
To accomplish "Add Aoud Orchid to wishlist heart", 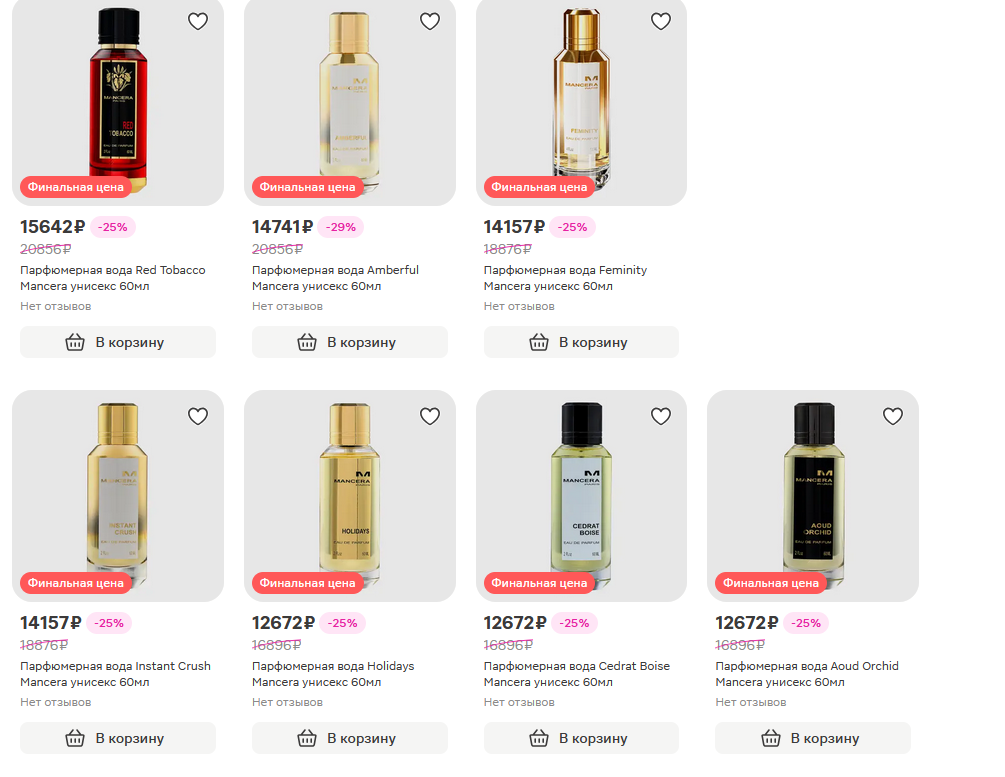I will (893, 416).
